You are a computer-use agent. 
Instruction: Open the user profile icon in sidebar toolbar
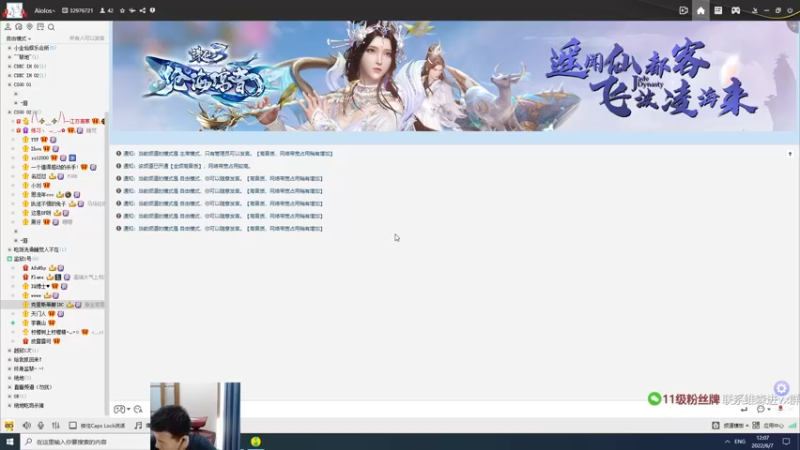8,27
